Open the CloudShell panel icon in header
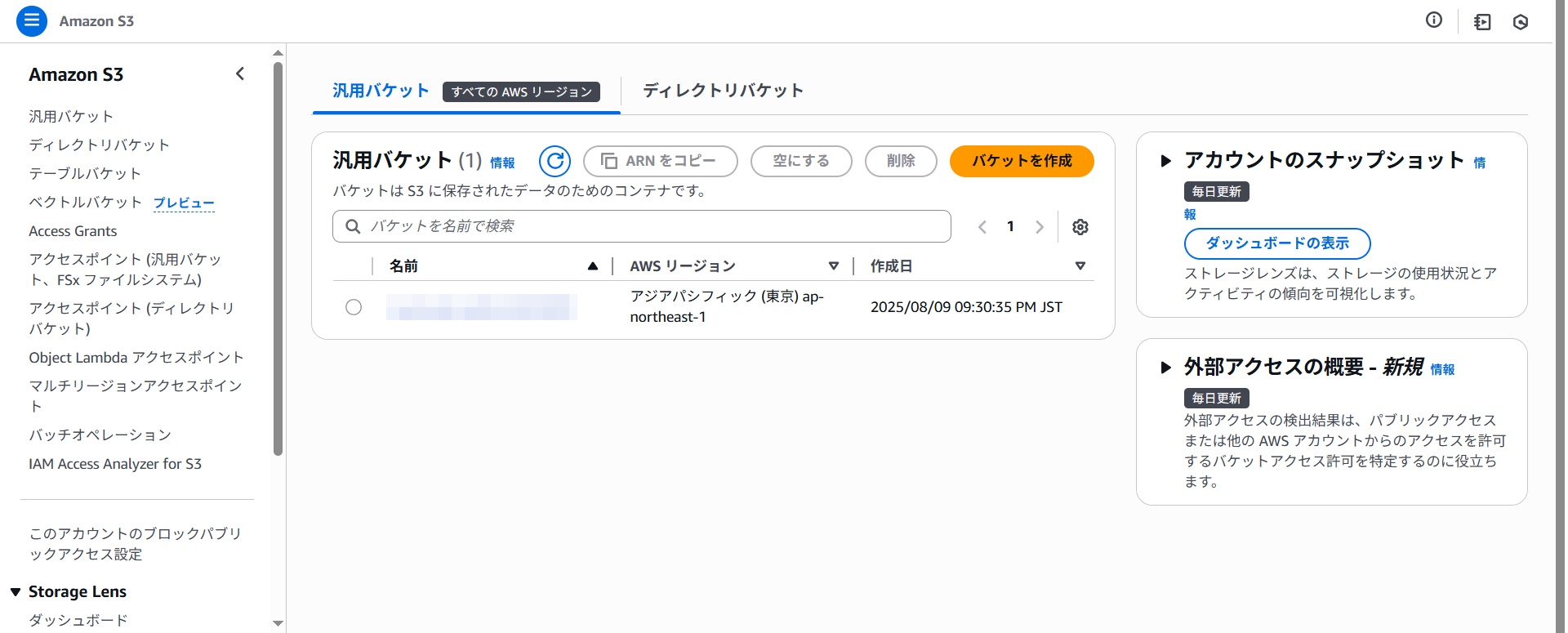The height and width of the screenshot is (633, 1568). tap(1481, 22)
